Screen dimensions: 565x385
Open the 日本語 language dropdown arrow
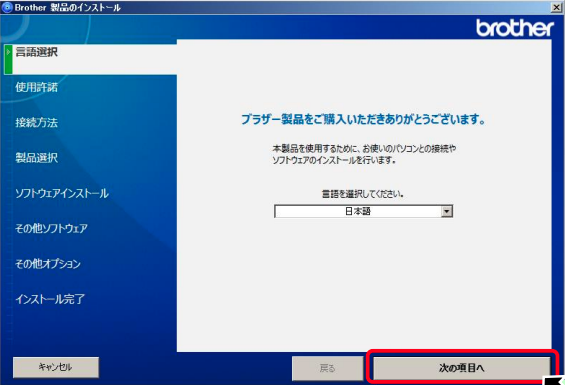447,211
